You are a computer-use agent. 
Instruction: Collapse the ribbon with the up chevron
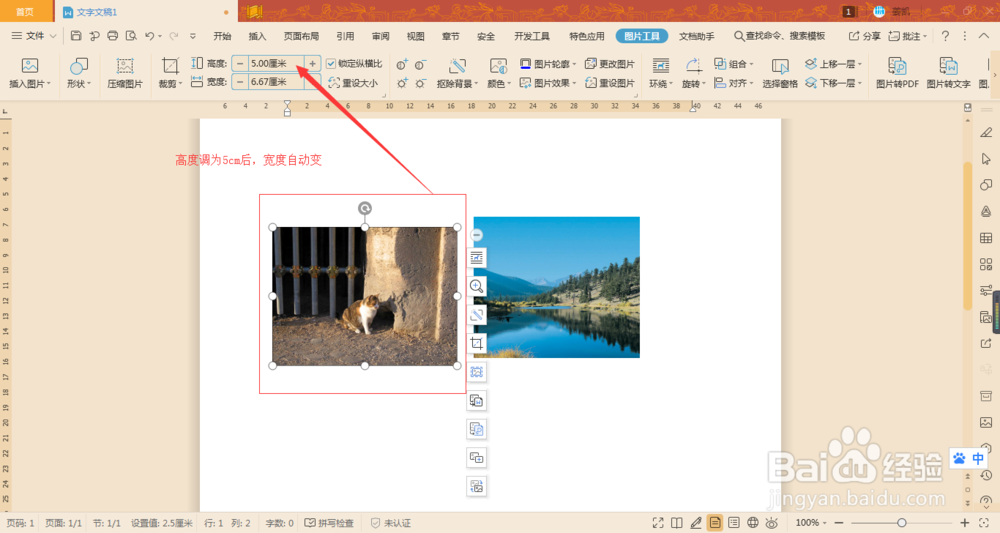[x=984, y=36]
